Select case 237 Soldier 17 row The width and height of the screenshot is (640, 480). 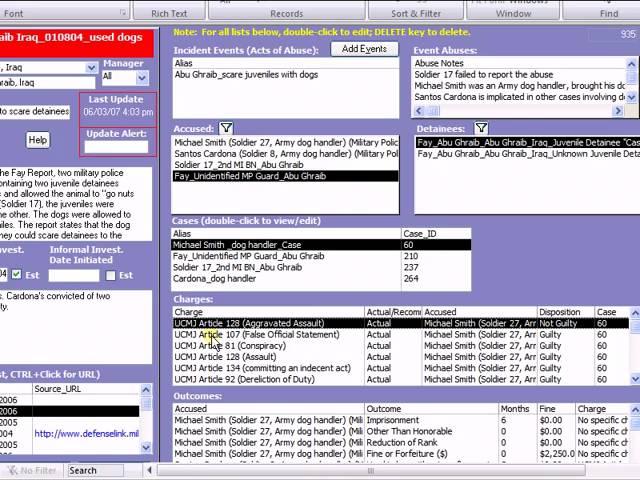[321, 267]
